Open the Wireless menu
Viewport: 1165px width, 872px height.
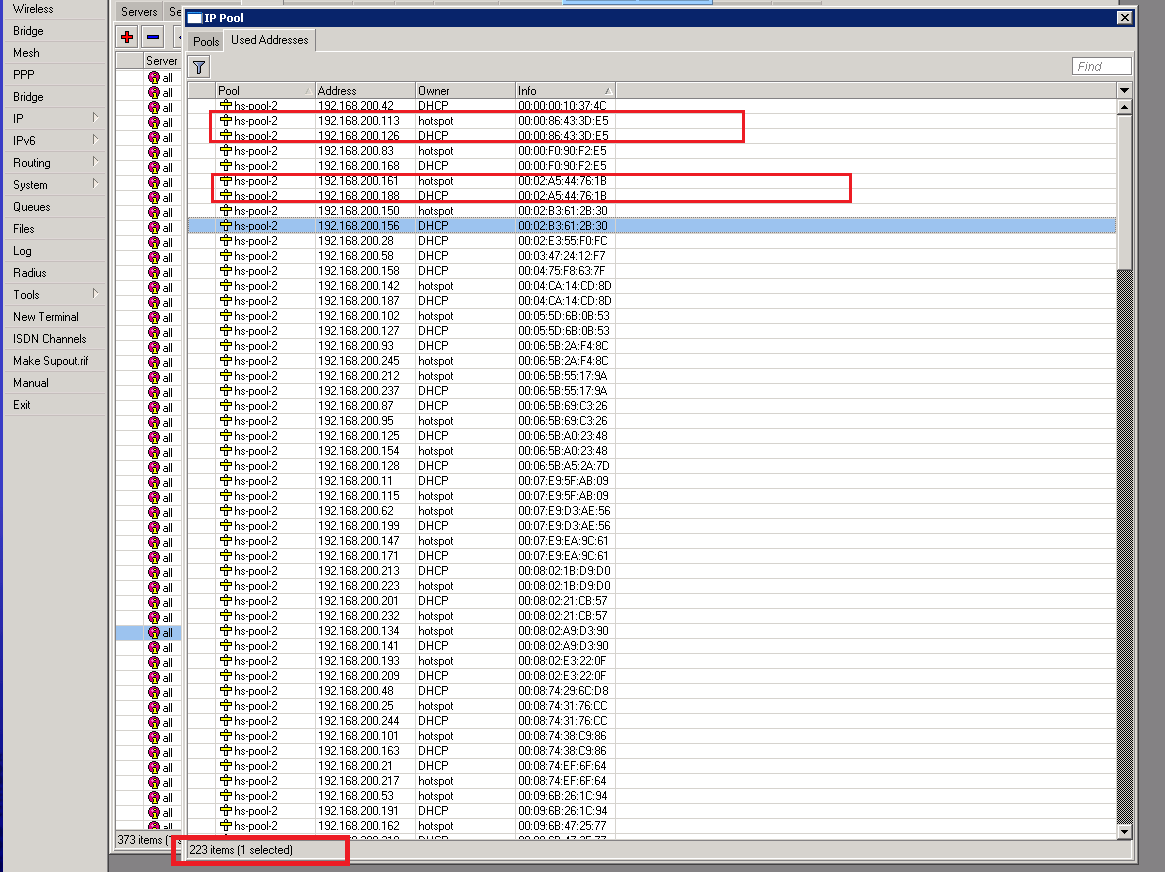coord(33,9)
